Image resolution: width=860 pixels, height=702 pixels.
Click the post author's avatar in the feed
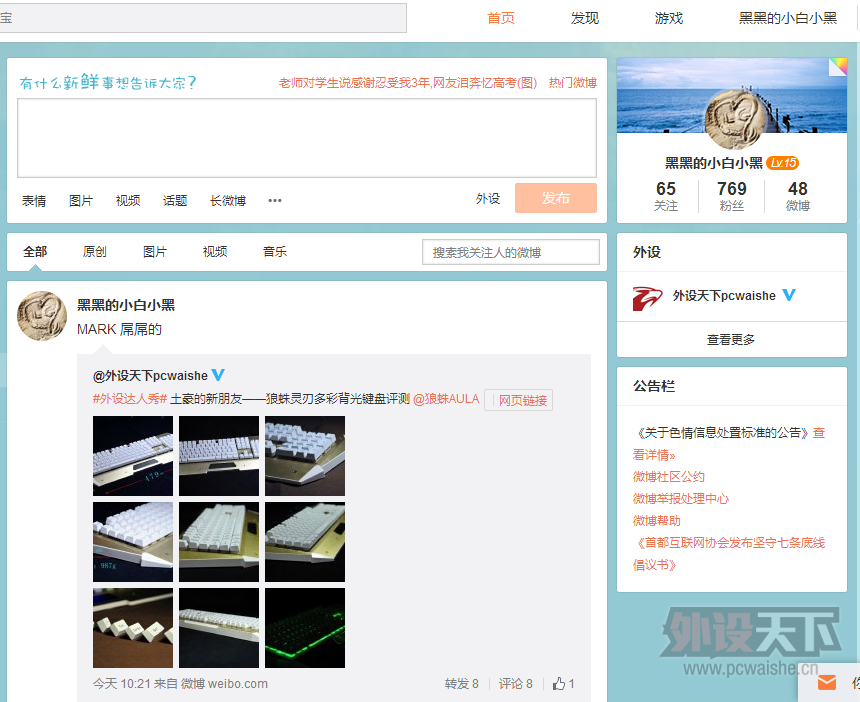point(42,316)
